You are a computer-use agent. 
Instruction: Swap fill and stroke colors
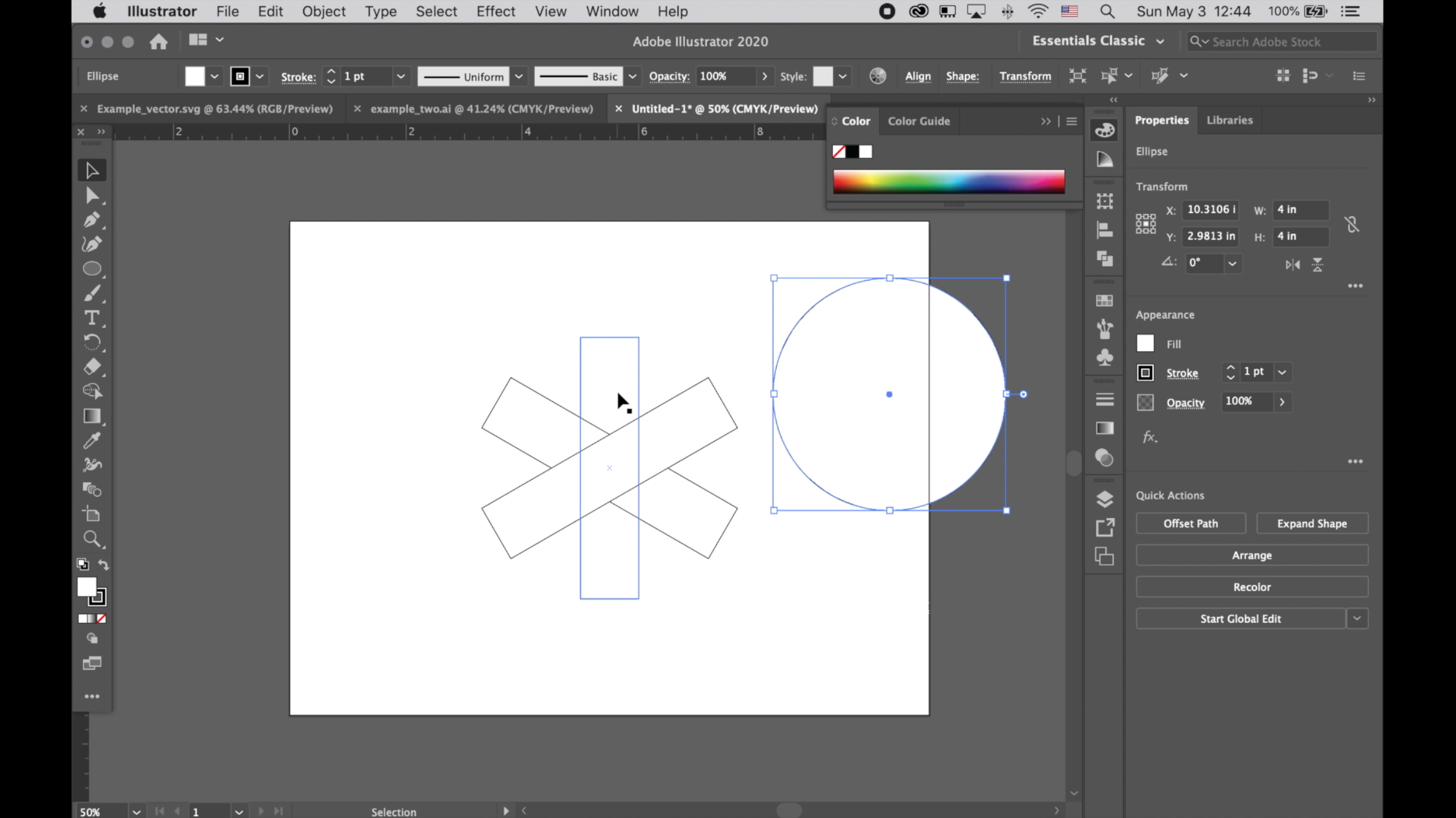point(104,564)
